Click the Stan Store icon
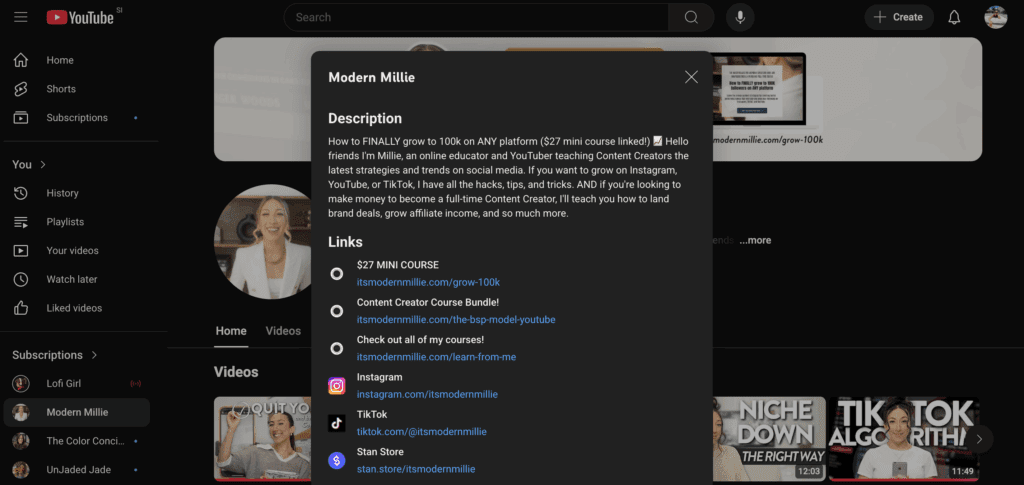The width and height of the screenshot is (1024, 485). pyautogui.click(x=337, y=460)
